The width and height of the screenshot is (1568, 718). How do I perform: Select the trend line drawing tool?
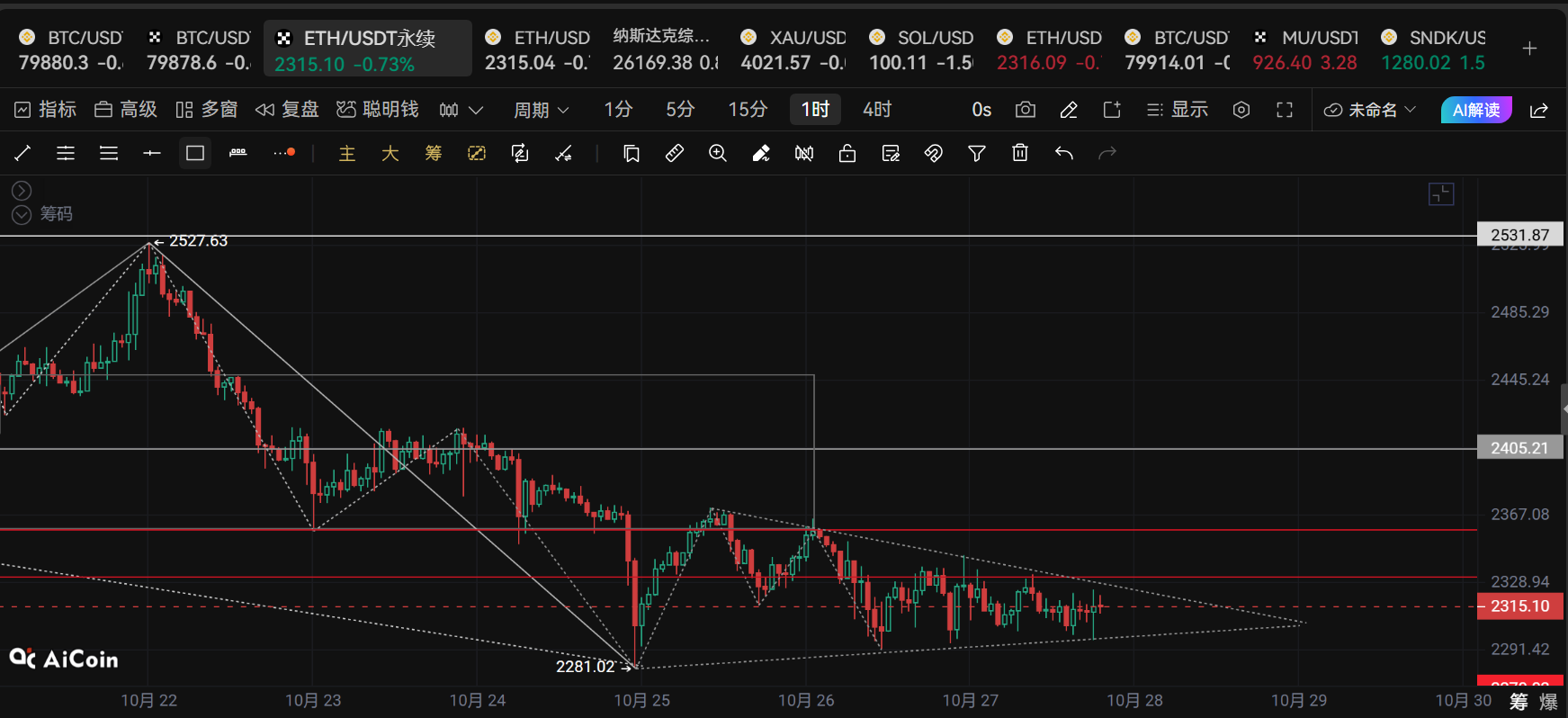coord(22,154)
